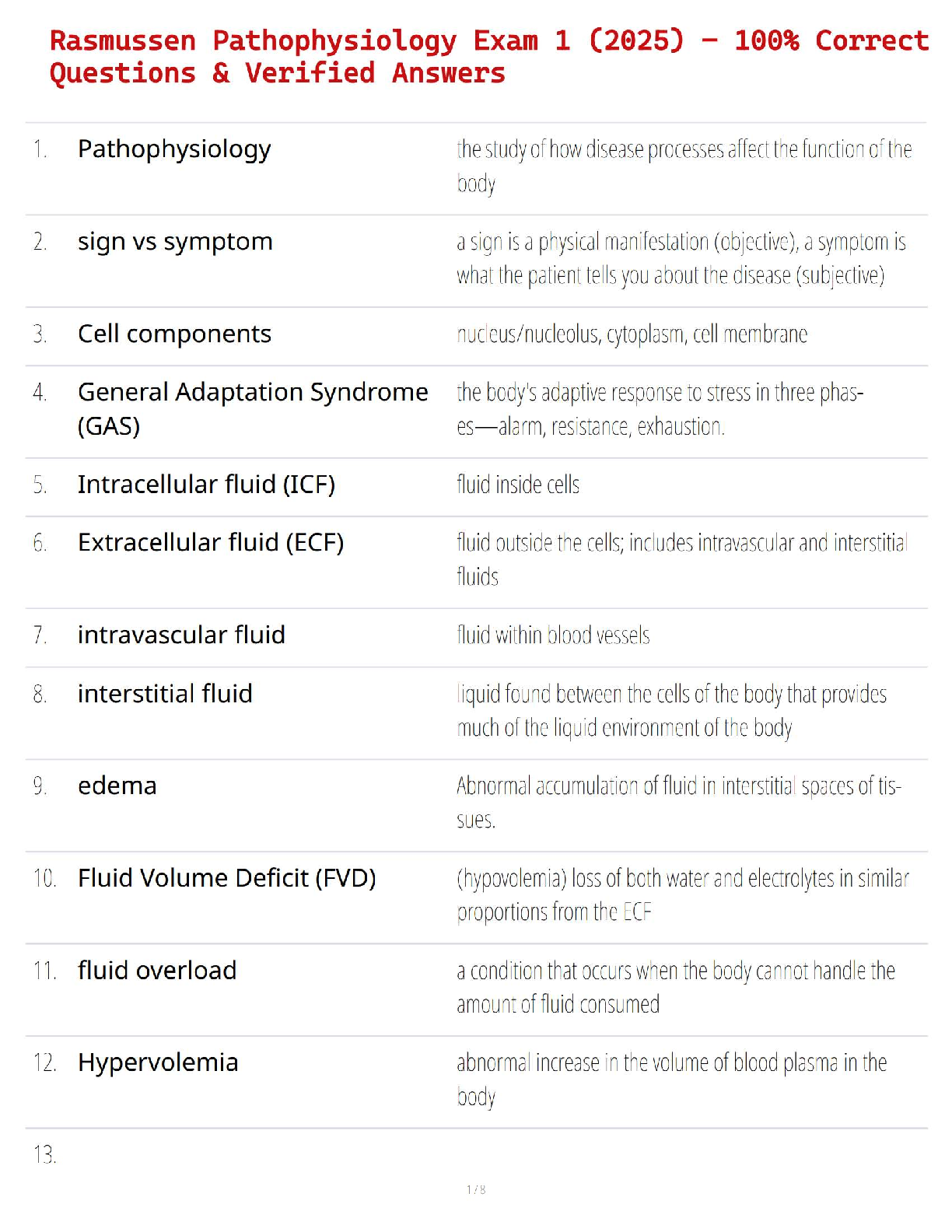Click the "Intracellular fluid (ICF)" term
The image size is (952, 1232).
point(206,485)
